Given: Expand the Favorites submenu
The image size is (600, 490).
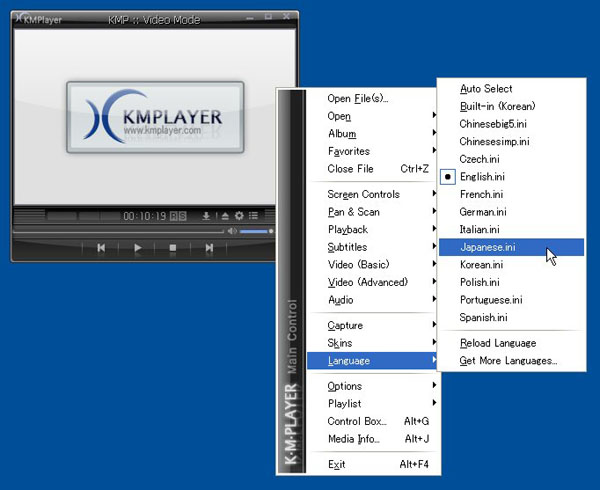Looking at the screenshot, I should click(374, 151).
